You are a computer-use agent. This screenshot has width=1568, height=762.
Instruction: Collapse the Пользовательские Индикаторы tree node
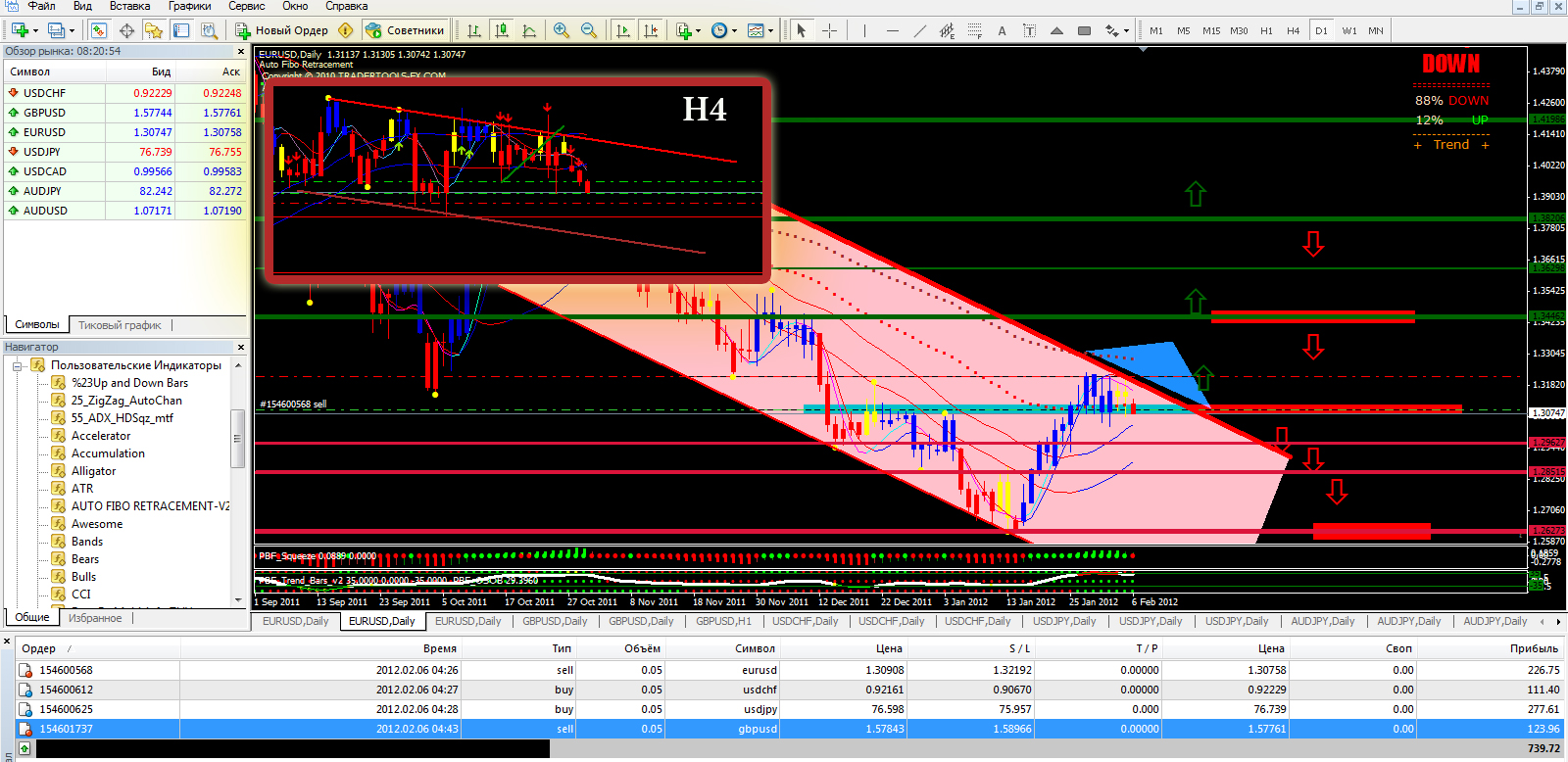18,365
